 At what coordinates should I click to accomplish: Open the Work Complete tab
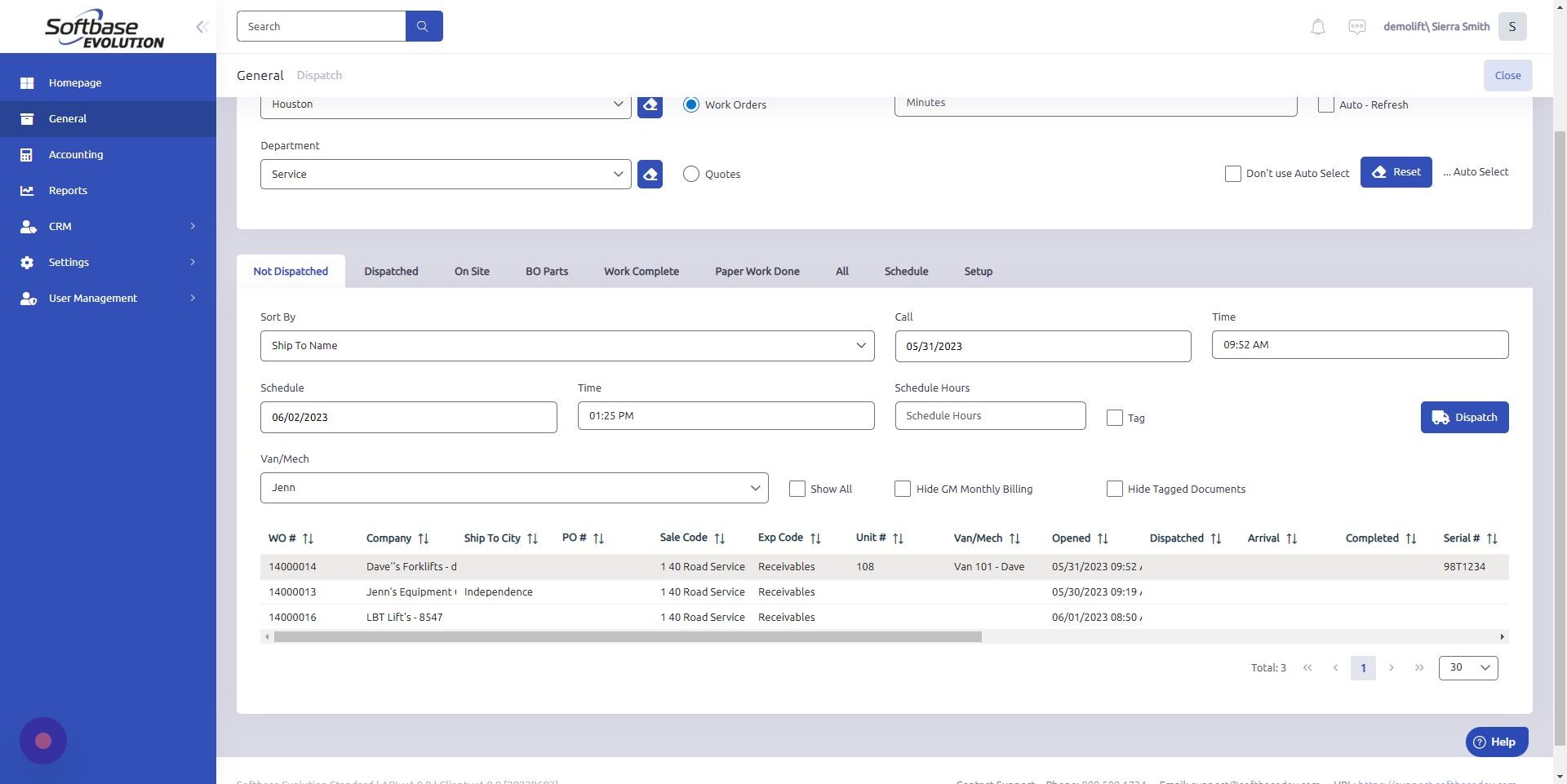coord(641,271)
